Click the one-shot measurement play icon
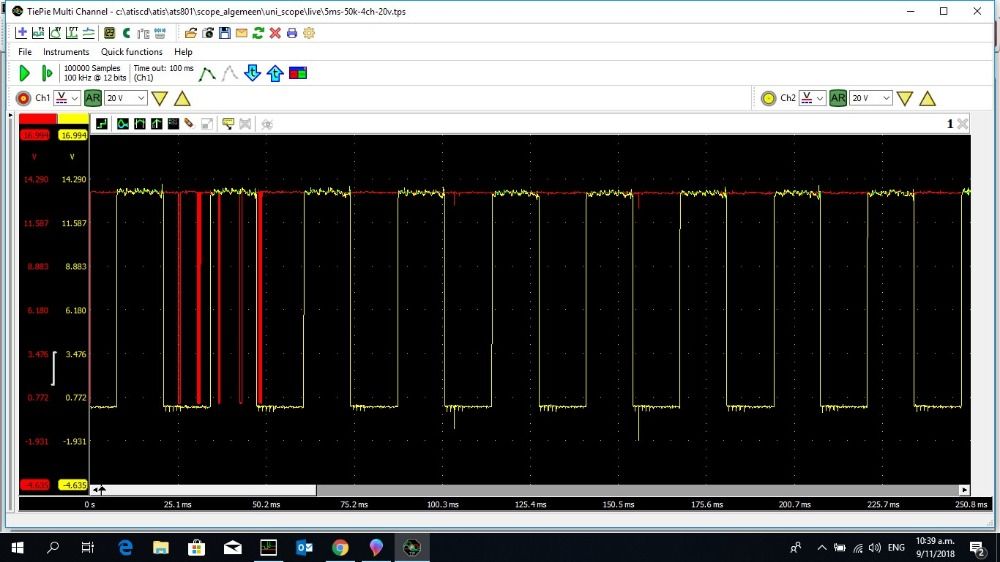This screenshot has width=1000, height=562. tap(46, 73)
